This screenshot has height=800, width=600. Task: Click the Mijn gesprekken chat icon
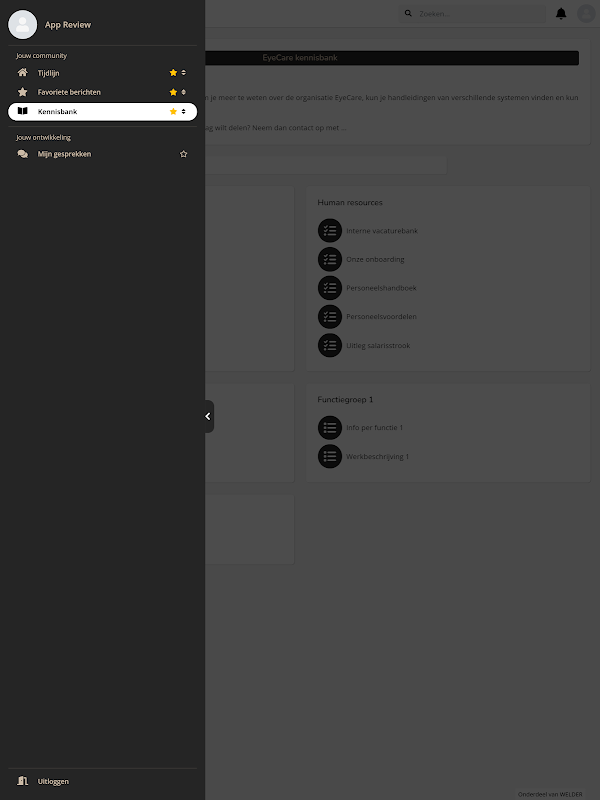[x=22, y=154]
